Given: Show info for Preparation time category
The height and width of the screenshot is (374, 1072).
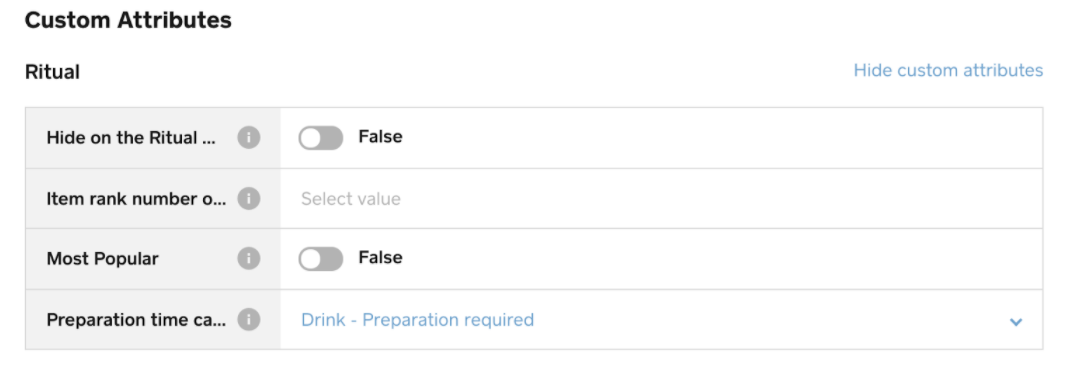Looking at the screenshot, I should coord(249,320).
